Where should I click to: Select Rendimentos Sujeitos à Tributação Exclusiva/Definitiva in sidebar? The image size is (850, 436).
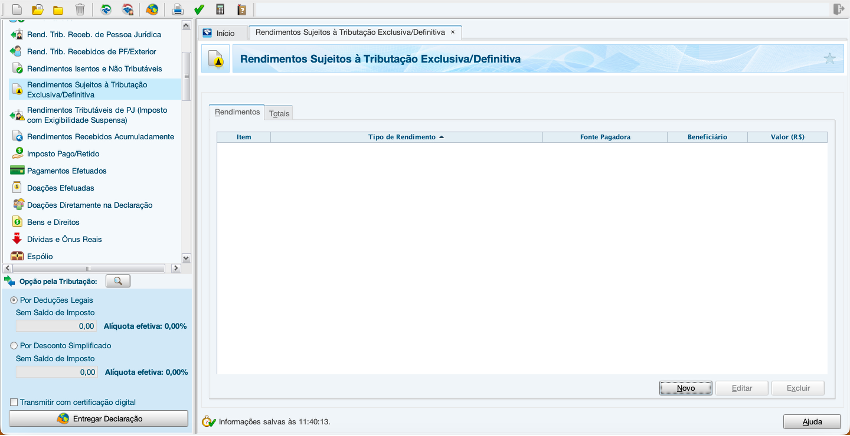click(95, 89)
